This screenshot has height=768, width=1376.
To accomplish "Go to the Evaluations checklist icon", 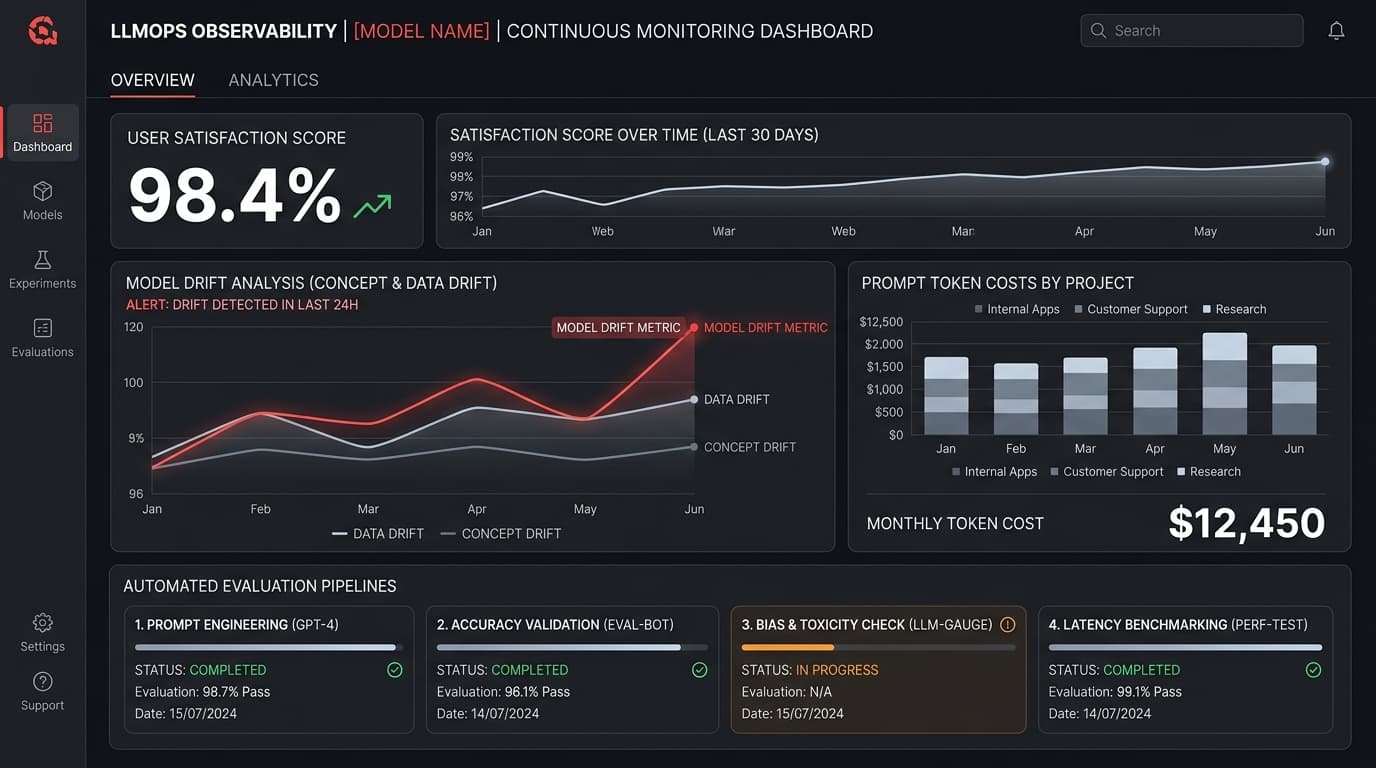I will [x=43, y=328].
